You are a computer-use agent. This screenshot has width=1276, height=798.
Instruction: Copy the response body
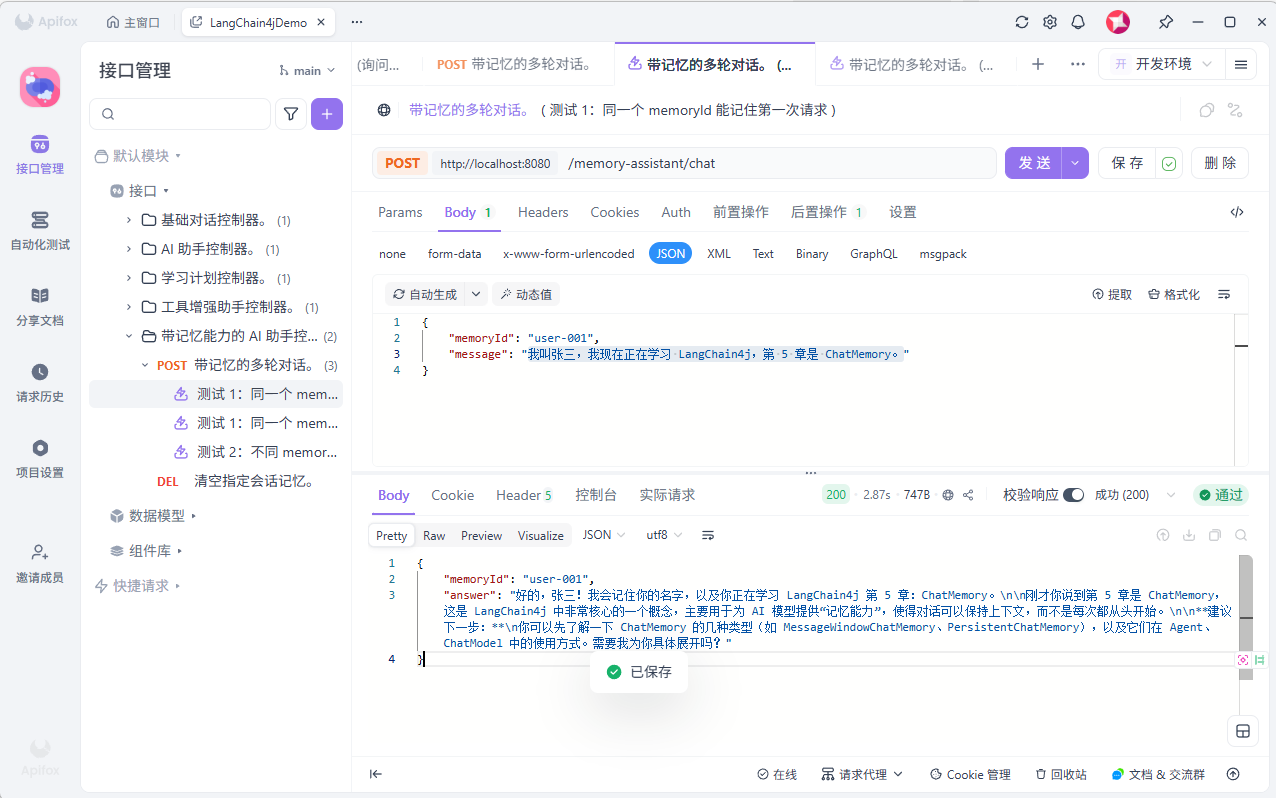[x=1215, y=535]
